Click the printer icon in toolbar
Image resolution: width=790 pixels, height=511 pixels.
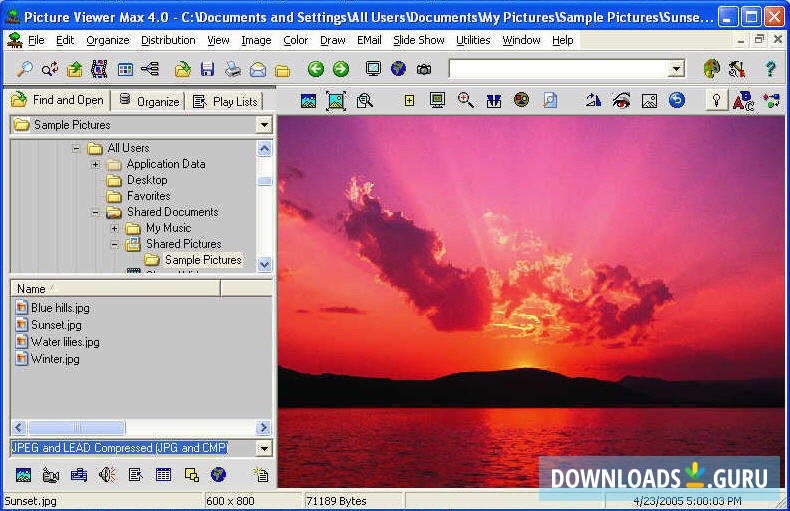232,69
